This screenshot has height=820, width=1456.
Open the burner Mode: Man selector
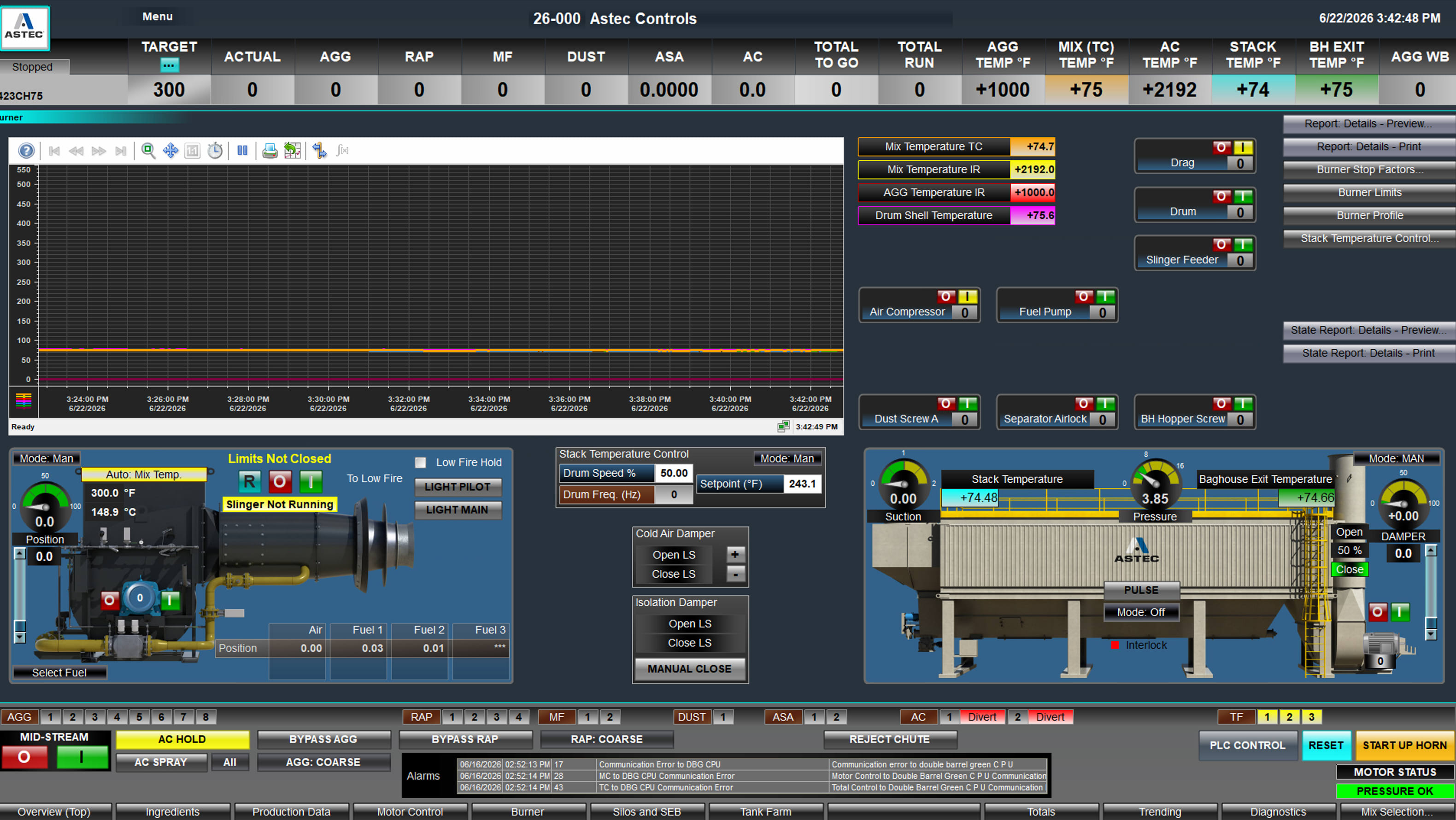point(47,458)
